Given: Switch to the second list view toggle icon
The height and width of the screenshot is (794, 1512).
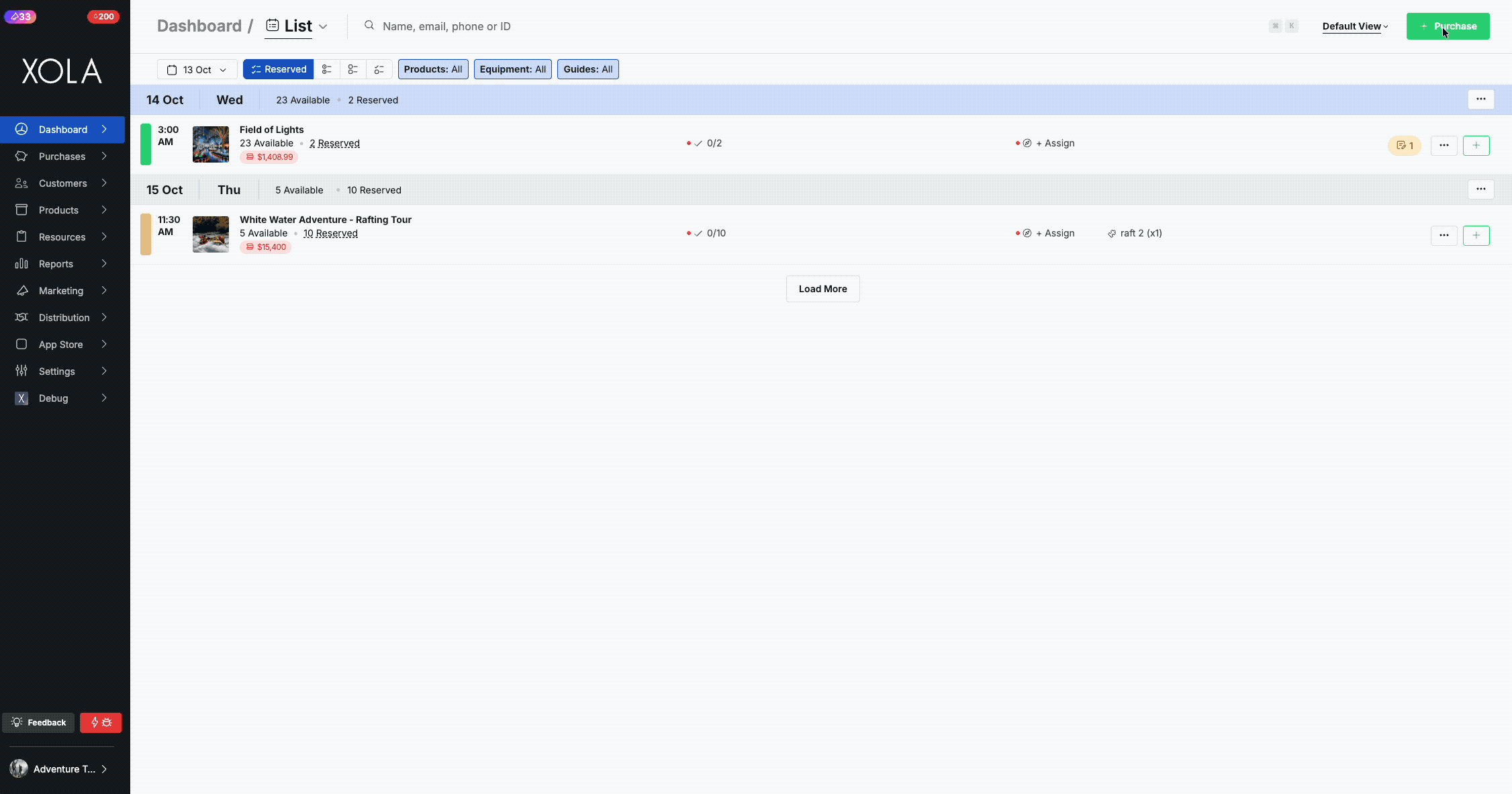Looking at the screenshot, I should pyautogui.click(x=327, y=69).
